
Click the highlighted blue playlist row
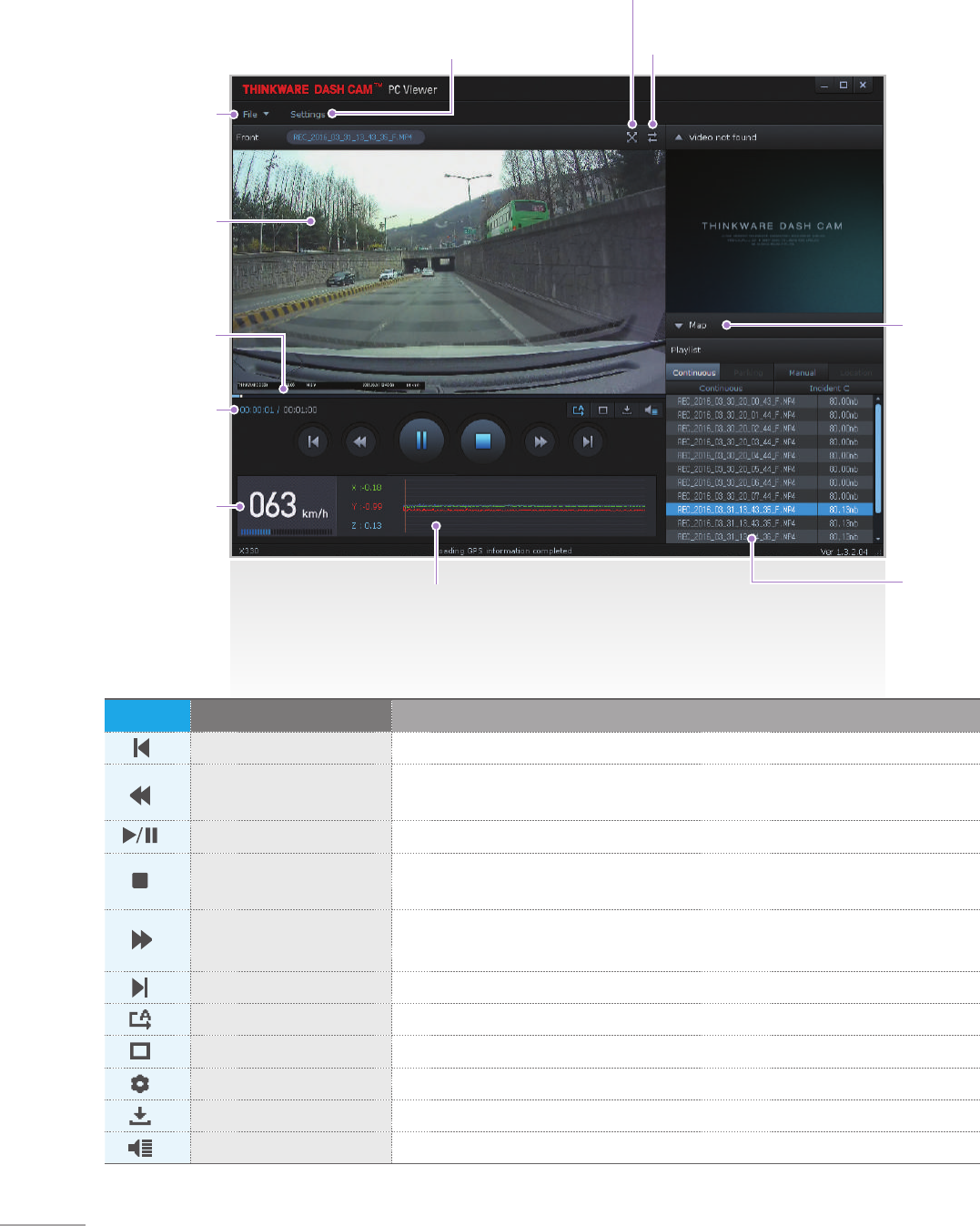[x=770, y=510]
